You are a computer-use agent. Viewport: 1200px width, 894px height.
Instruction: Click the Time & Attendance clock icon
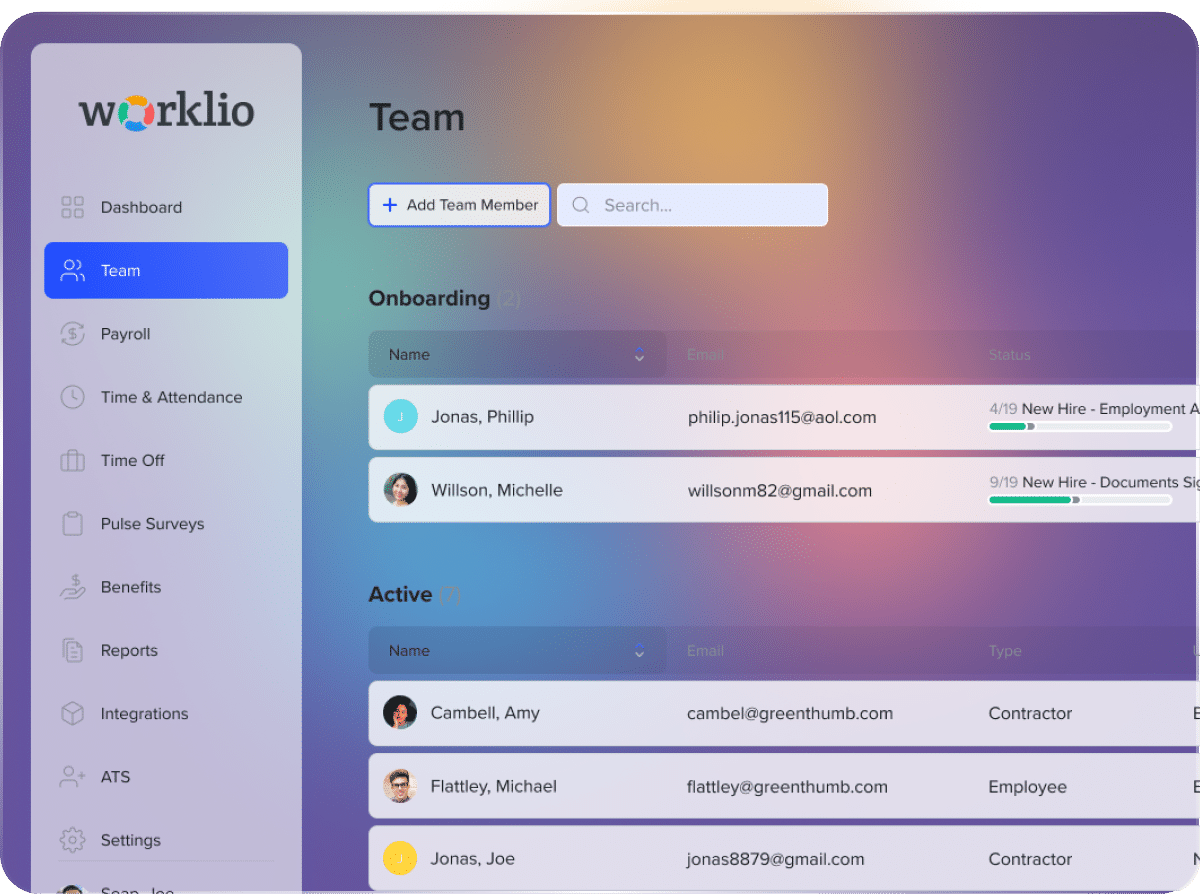(72, 397)
